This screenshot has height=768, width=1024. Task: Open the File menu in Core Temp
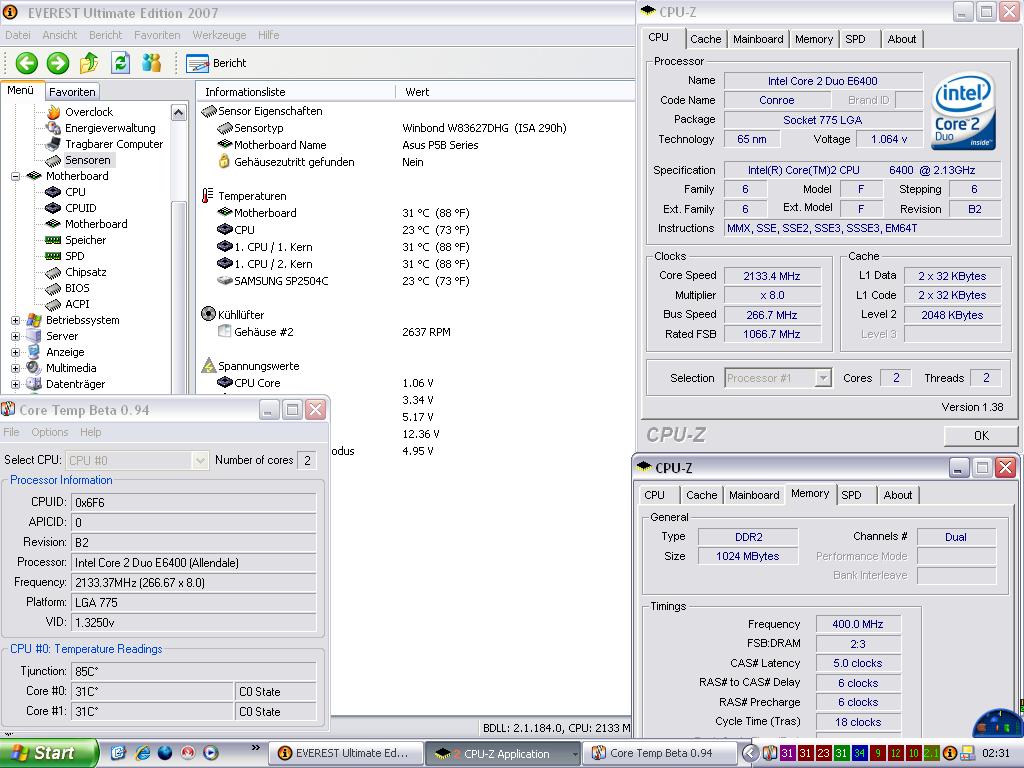(11, 432)
